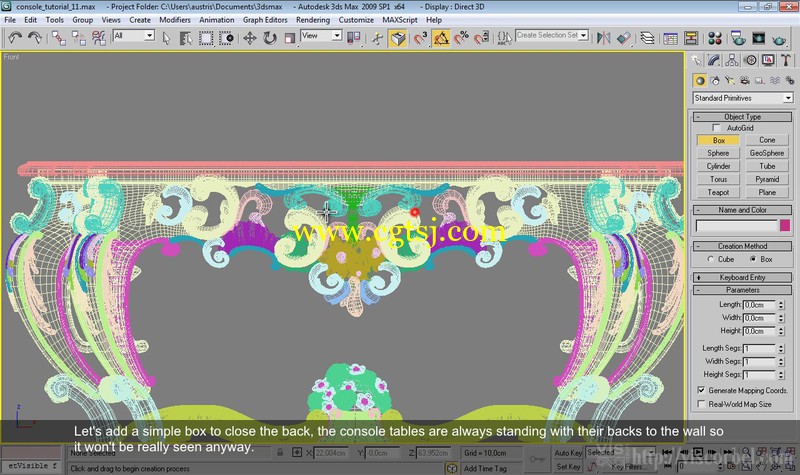Select the Select and Scale tool

pyautogui.click(x=289, y=38)
